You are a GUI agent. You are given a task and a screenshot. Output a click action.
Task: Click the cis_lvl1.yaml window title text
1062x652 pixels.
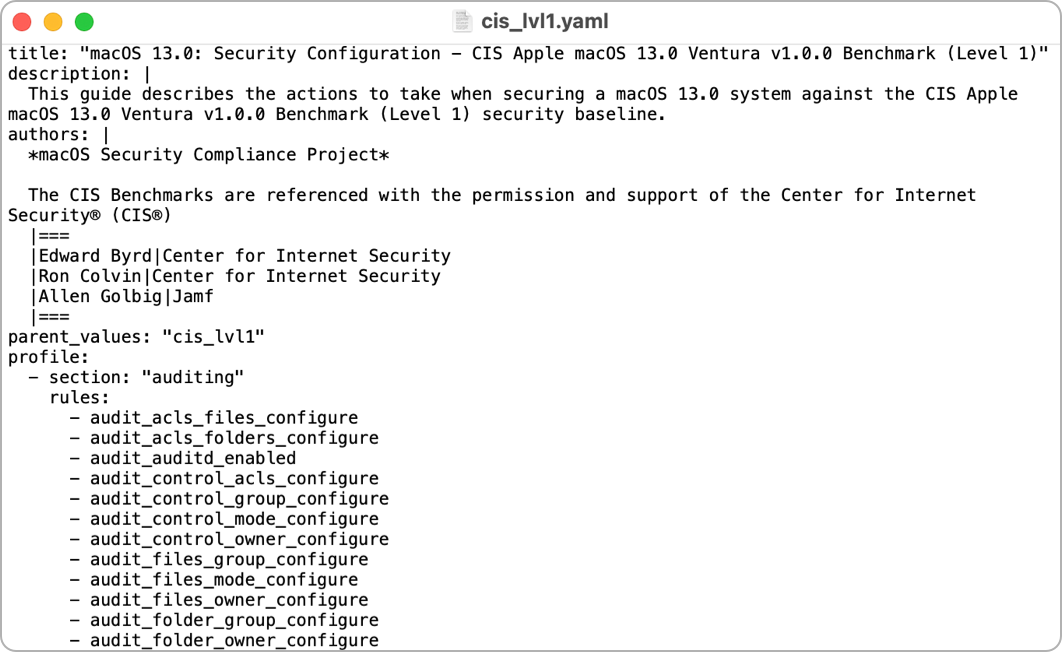[x=544, y=21]
